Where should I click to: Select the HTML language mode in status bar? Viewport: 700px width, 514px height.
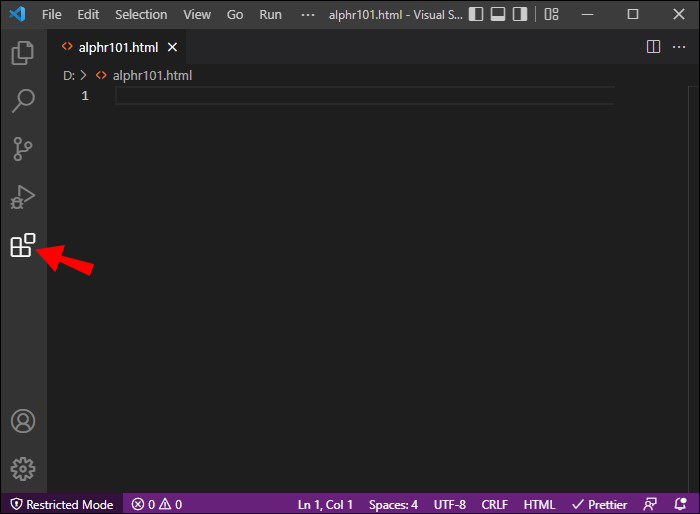pos(539,504)
